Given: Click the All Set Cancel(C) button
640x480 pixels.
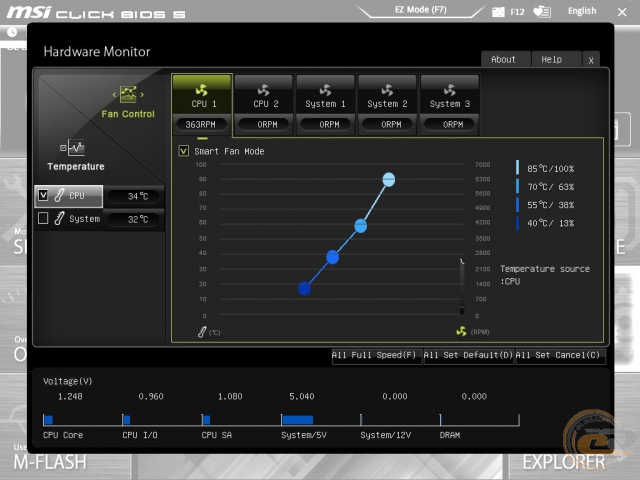Looking at the screenshot, I should [560, 356].
